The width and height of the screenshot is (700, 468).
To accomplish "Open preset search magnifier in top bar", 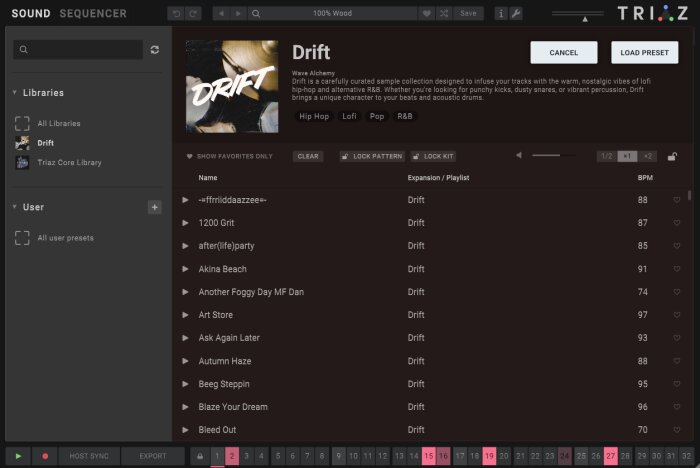I will click(256, 13).
